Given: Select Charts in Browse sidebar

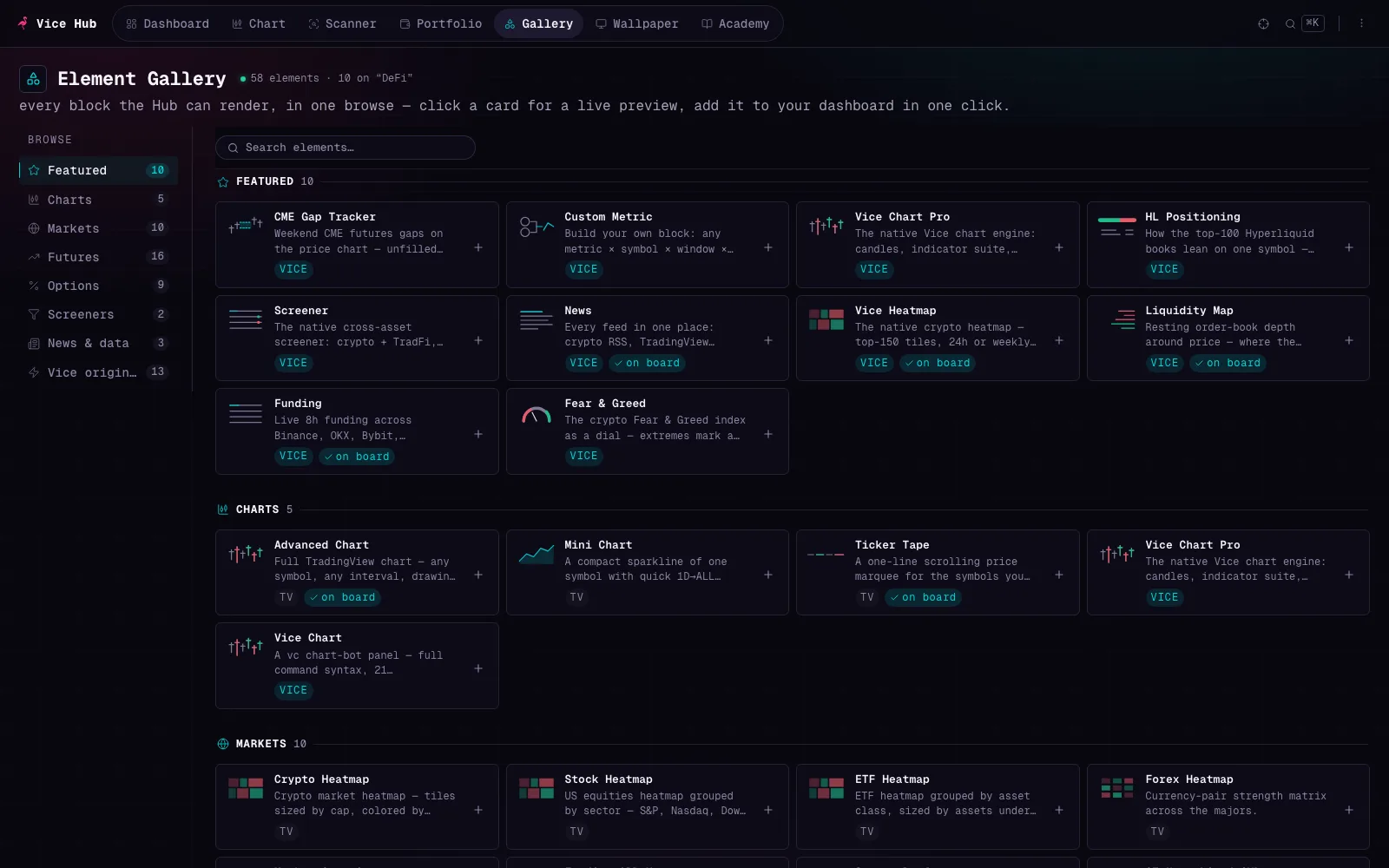Looking at the screenshot, I should (x=98, y=200).
